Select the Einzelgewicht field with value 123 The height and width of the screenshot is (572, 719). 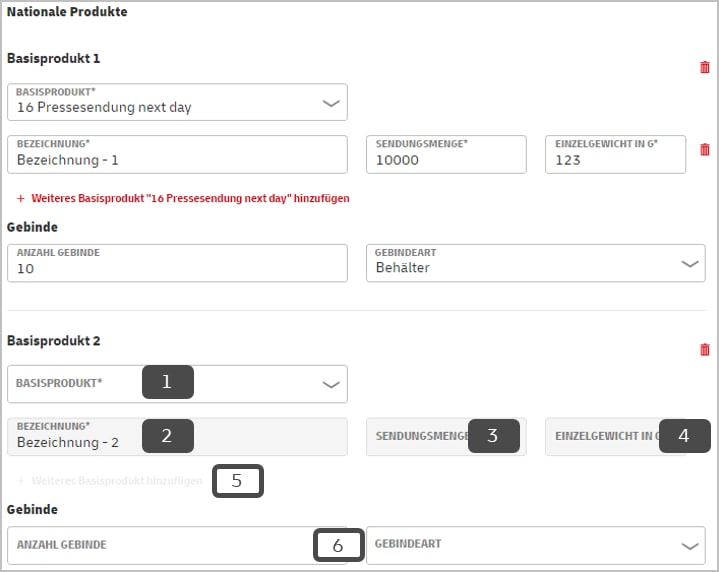coord(615,155)
